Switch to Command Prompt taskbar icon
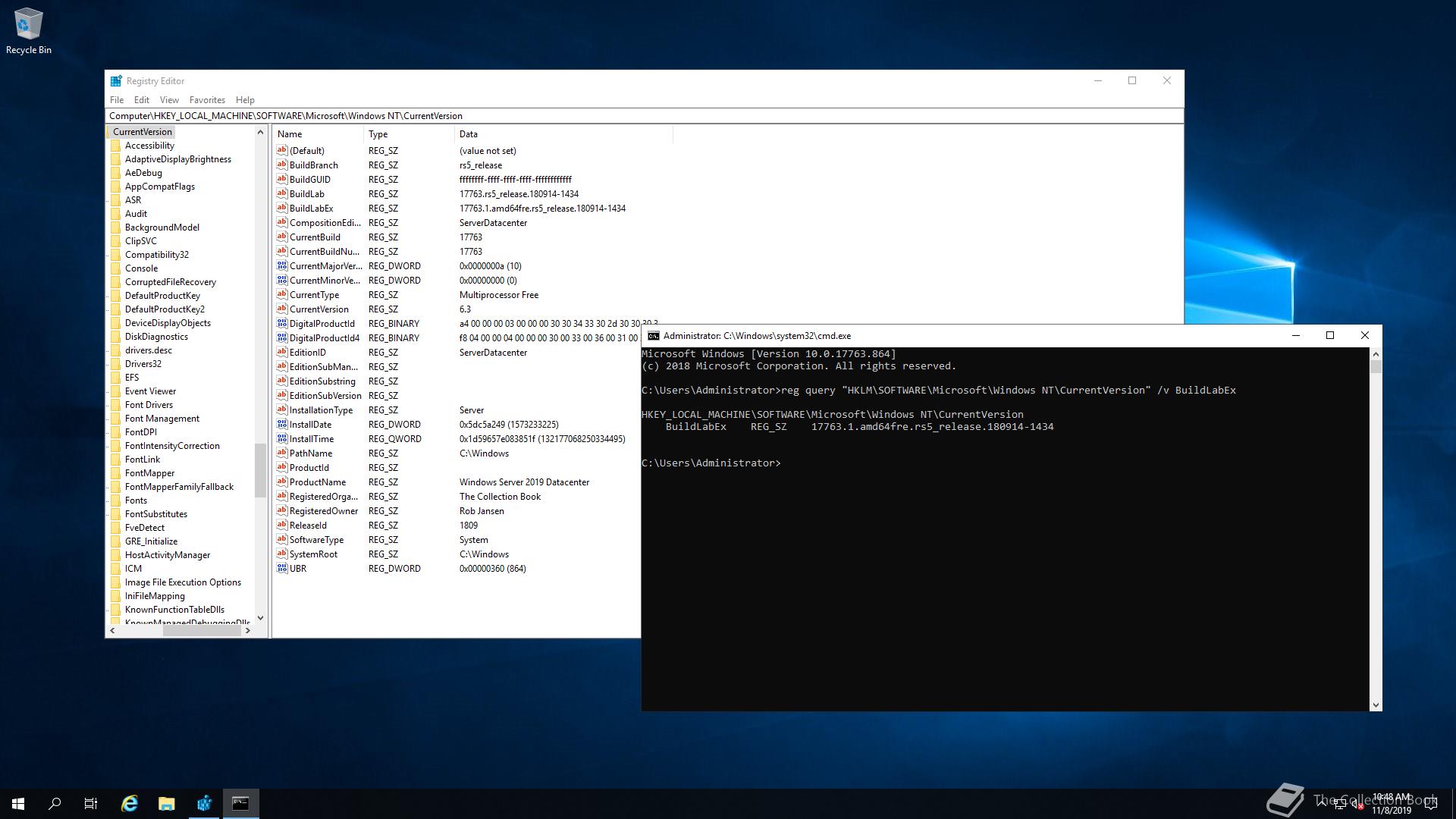 point(240,804)
